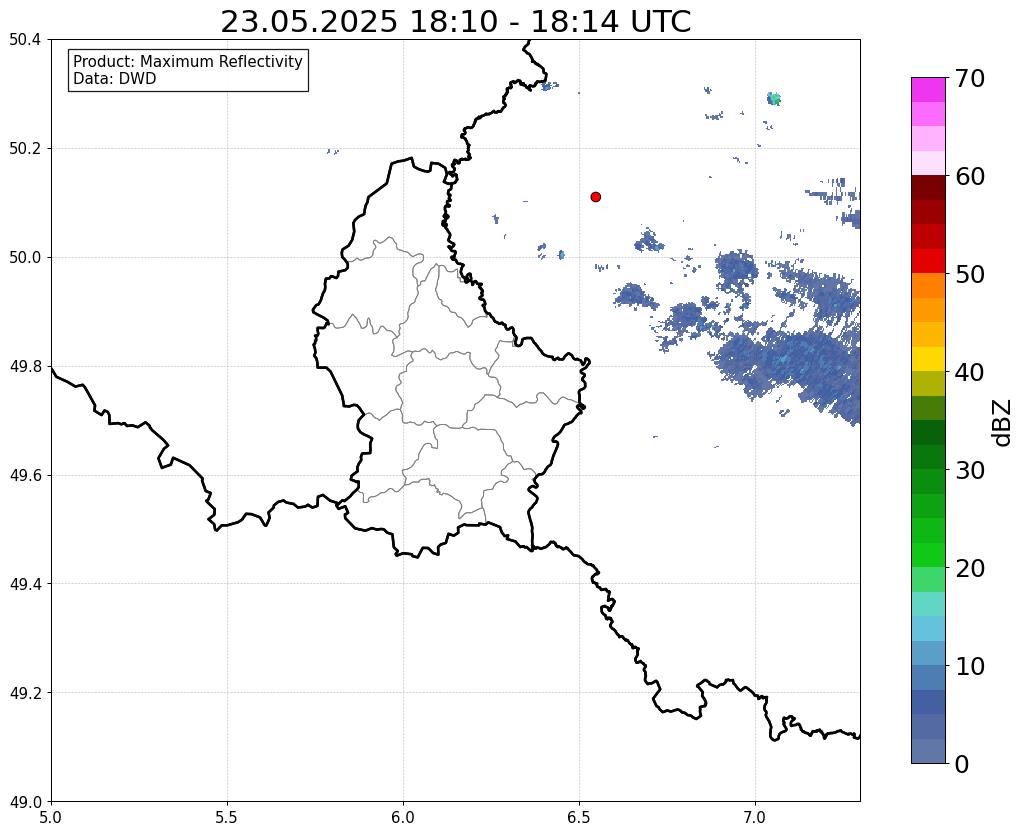Click the latitude axis label 50.4

point(25,40)
